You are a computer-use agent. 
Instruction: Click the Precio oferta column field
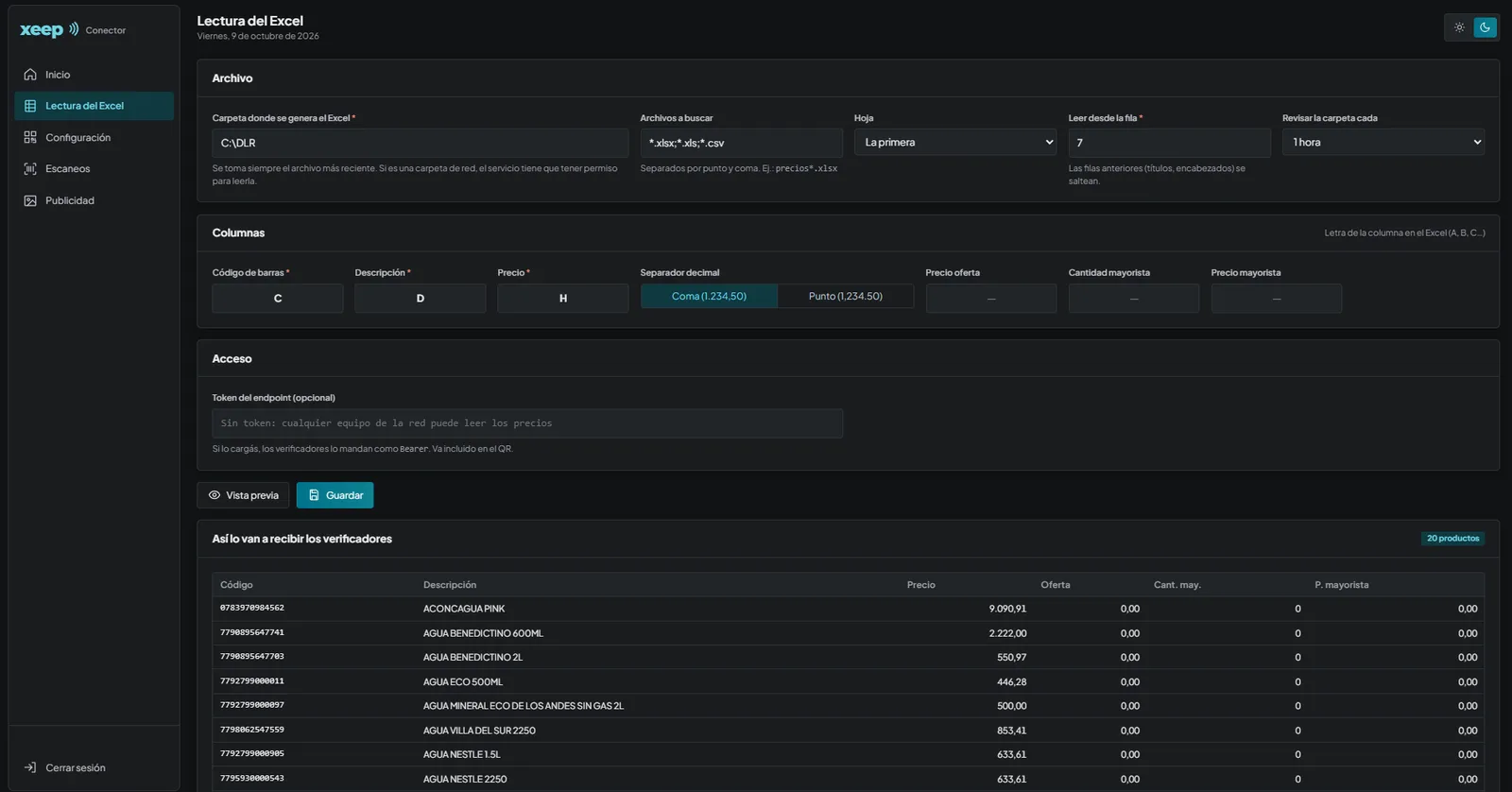point(991,299)
